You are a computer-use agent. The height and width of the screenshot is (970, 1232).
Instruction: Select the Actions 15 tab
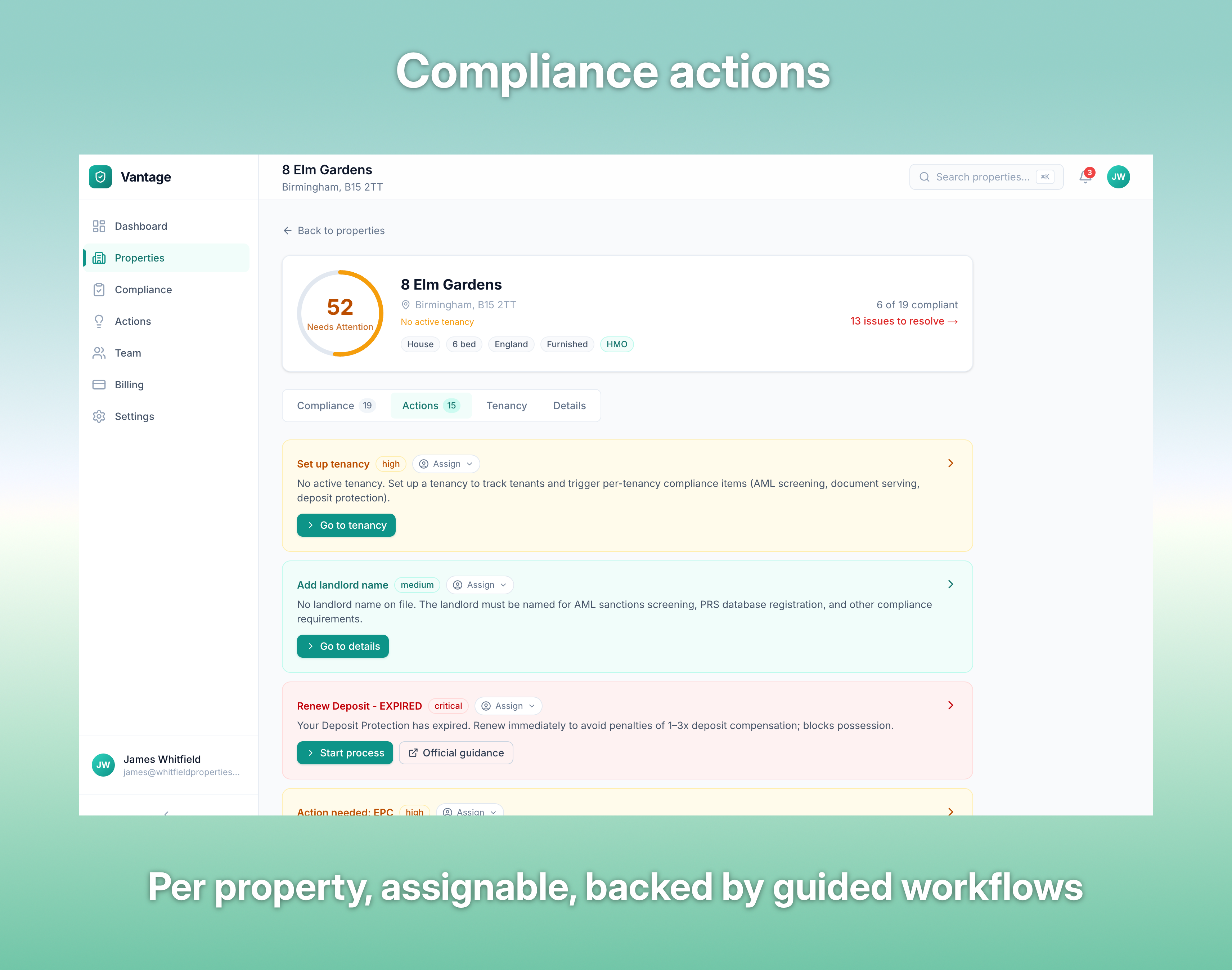[x=431, y=406]
